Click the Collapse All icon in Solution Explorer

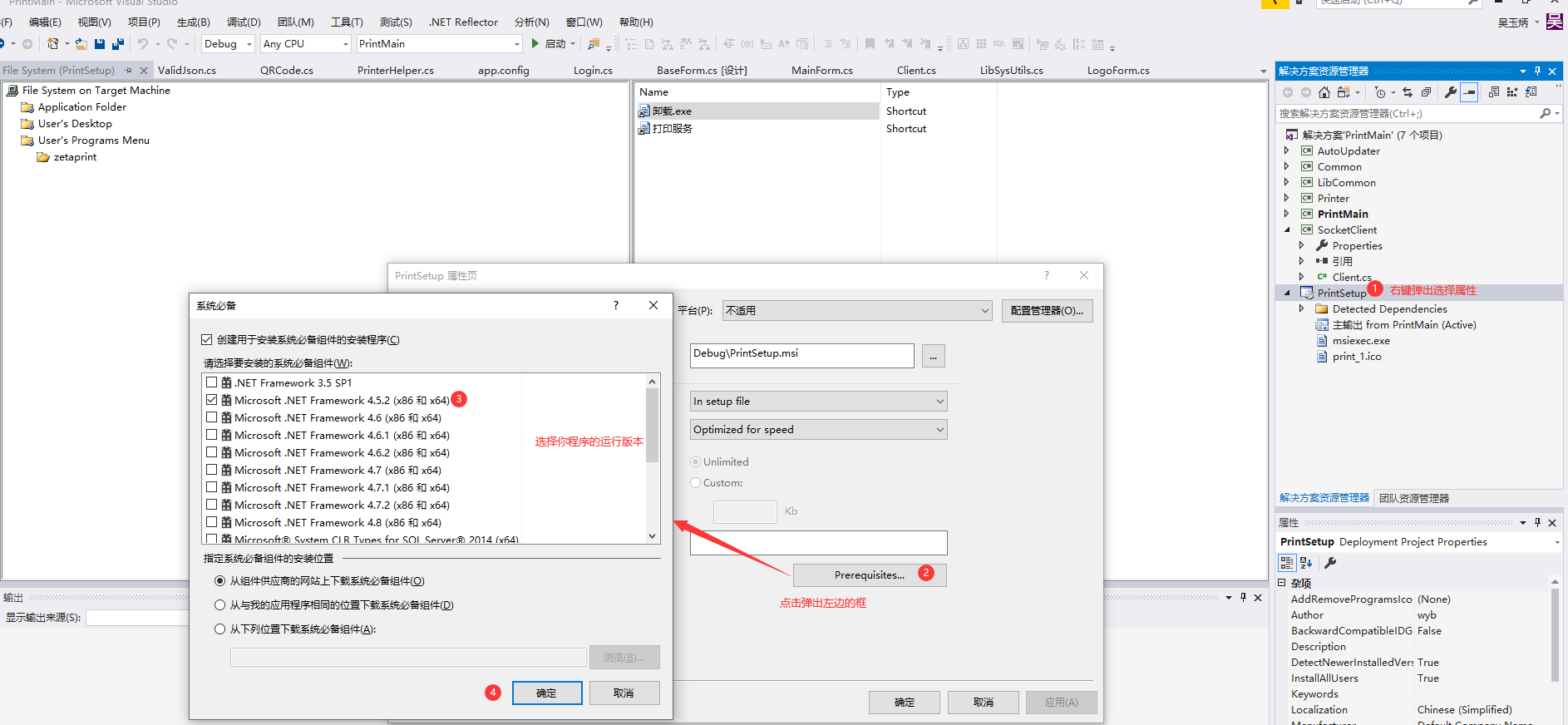[x=1427, y=92]
